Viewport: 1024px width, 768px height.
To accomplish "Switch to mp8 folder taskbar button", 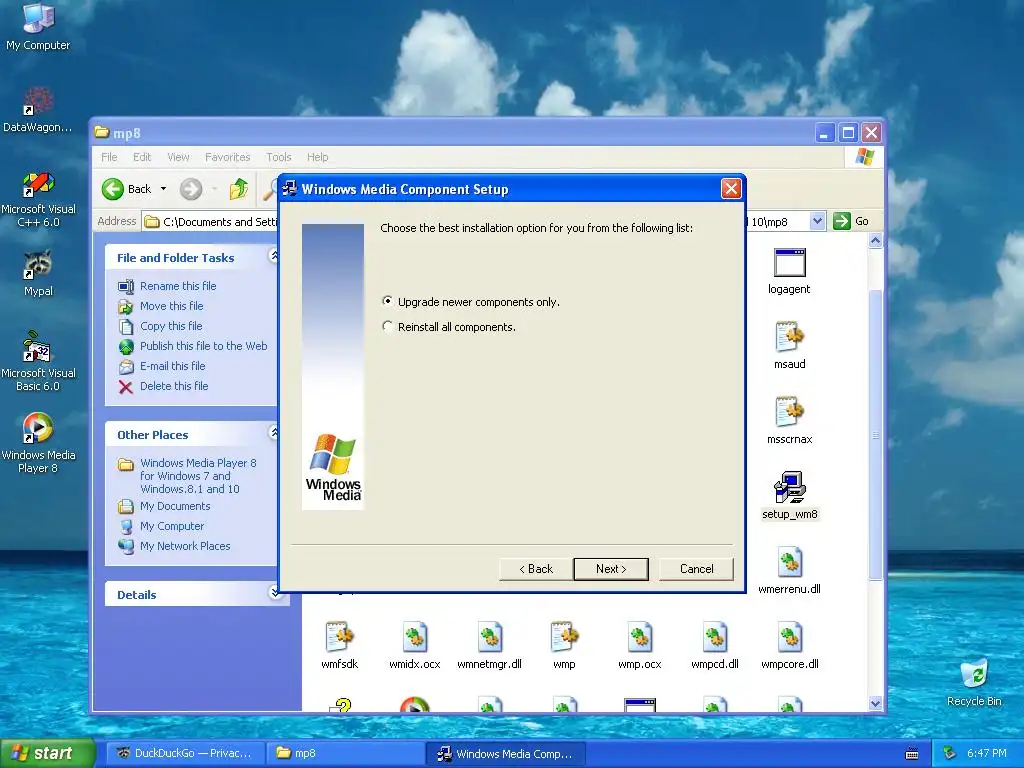I will pyautogui.click(x=344, y=753).
